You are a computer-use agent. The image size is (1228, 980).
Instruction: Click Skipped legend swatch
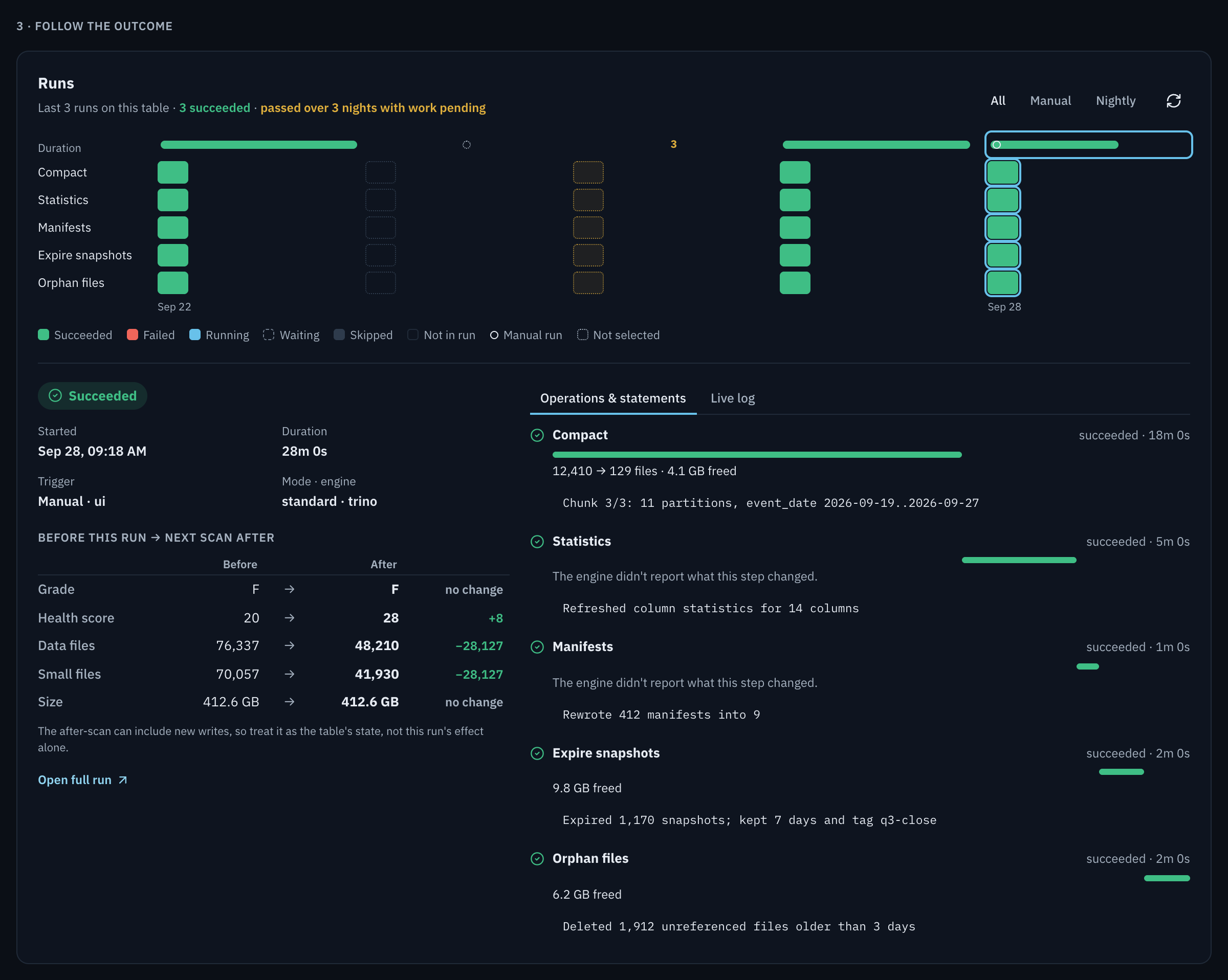(x=339, y=335)
